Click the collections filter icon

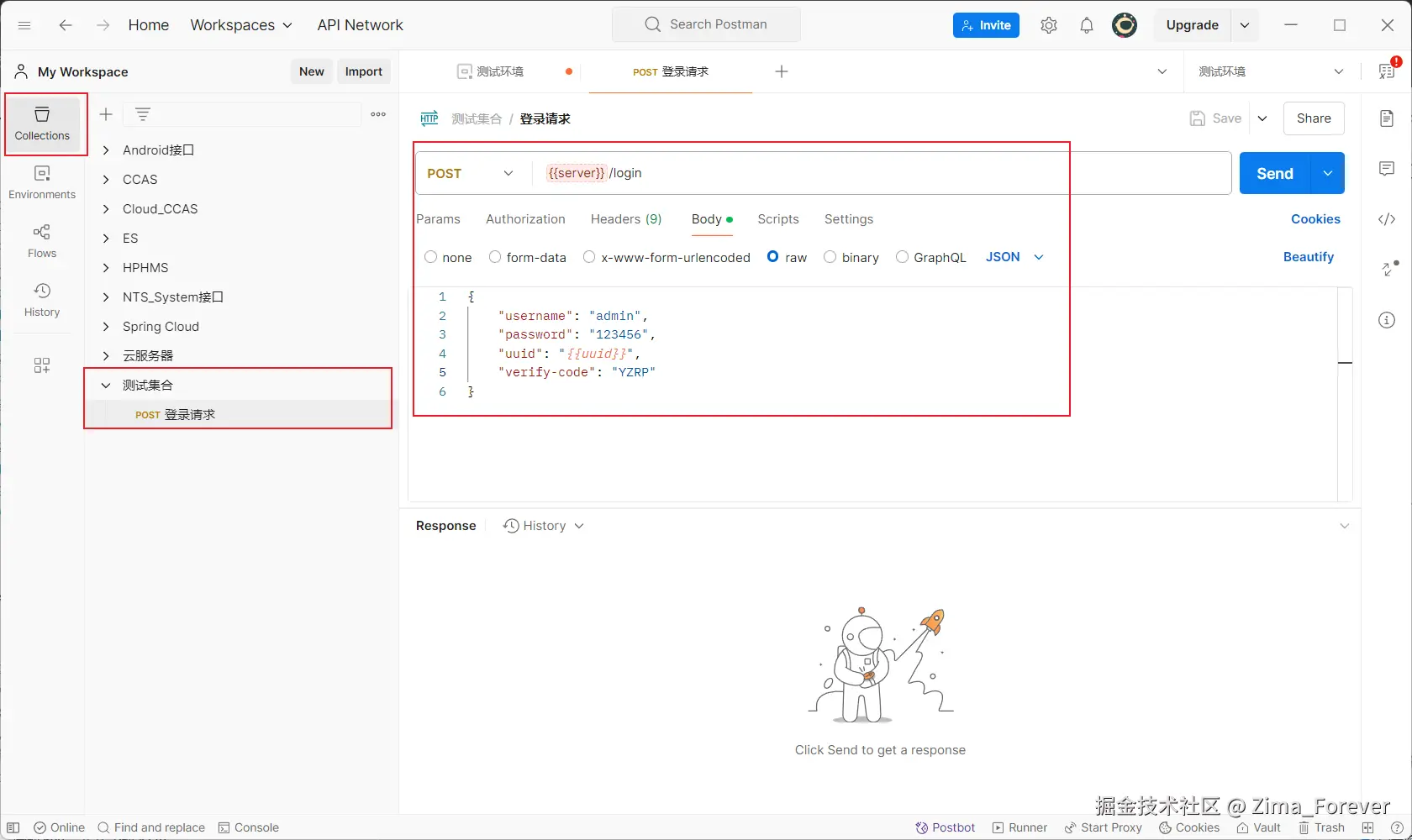(143, 114)
